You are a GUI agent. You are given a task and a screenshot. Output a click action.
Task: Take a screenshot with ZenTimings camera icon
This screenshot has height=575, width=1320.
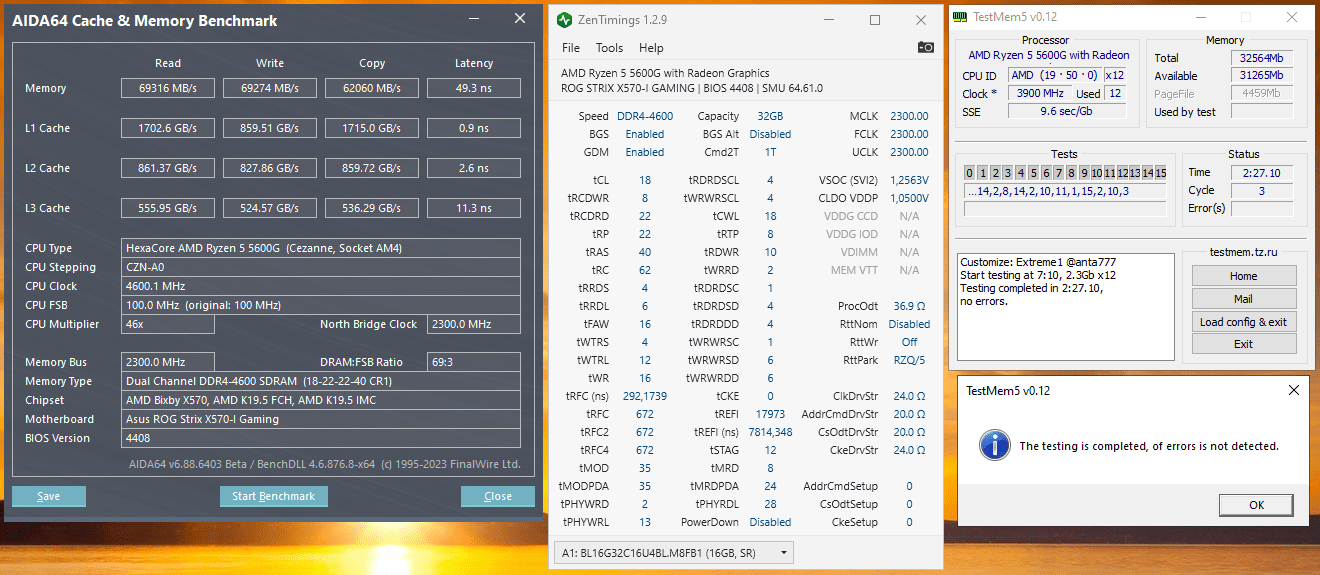926,47
